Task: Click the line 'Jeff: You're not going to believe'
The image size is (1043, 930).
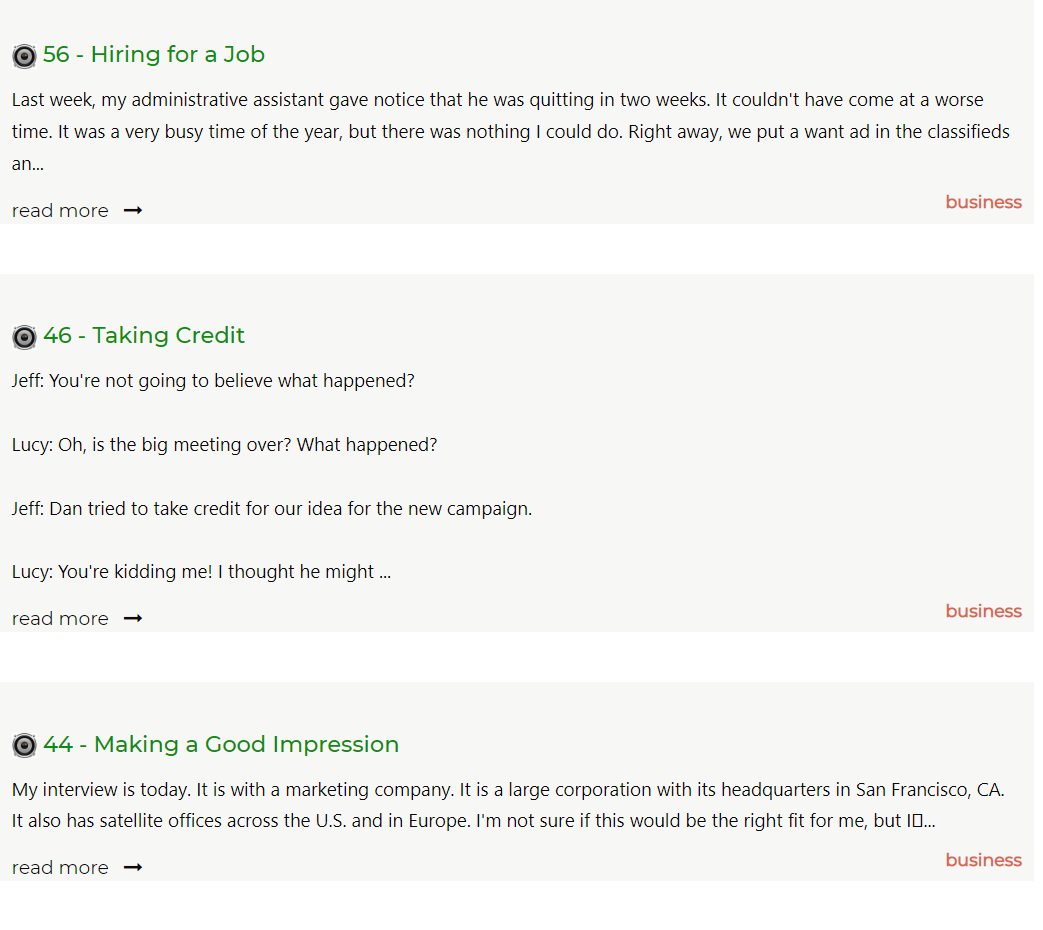Action: [213, 381]
